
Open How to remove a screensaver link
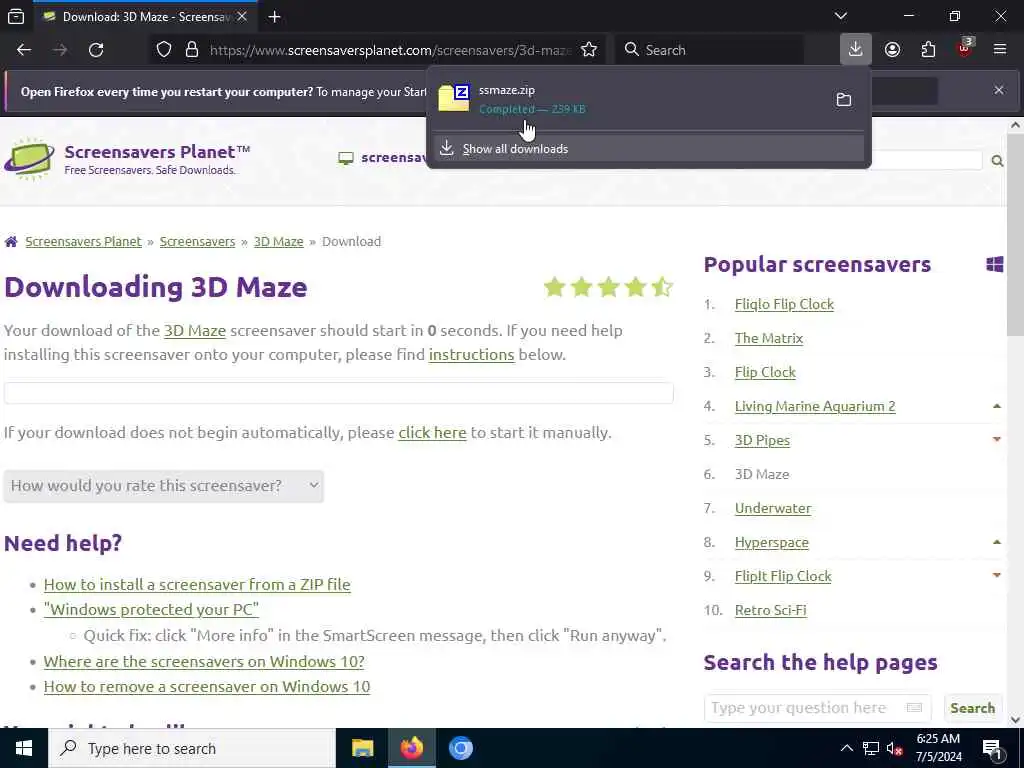tap(206, 687)
